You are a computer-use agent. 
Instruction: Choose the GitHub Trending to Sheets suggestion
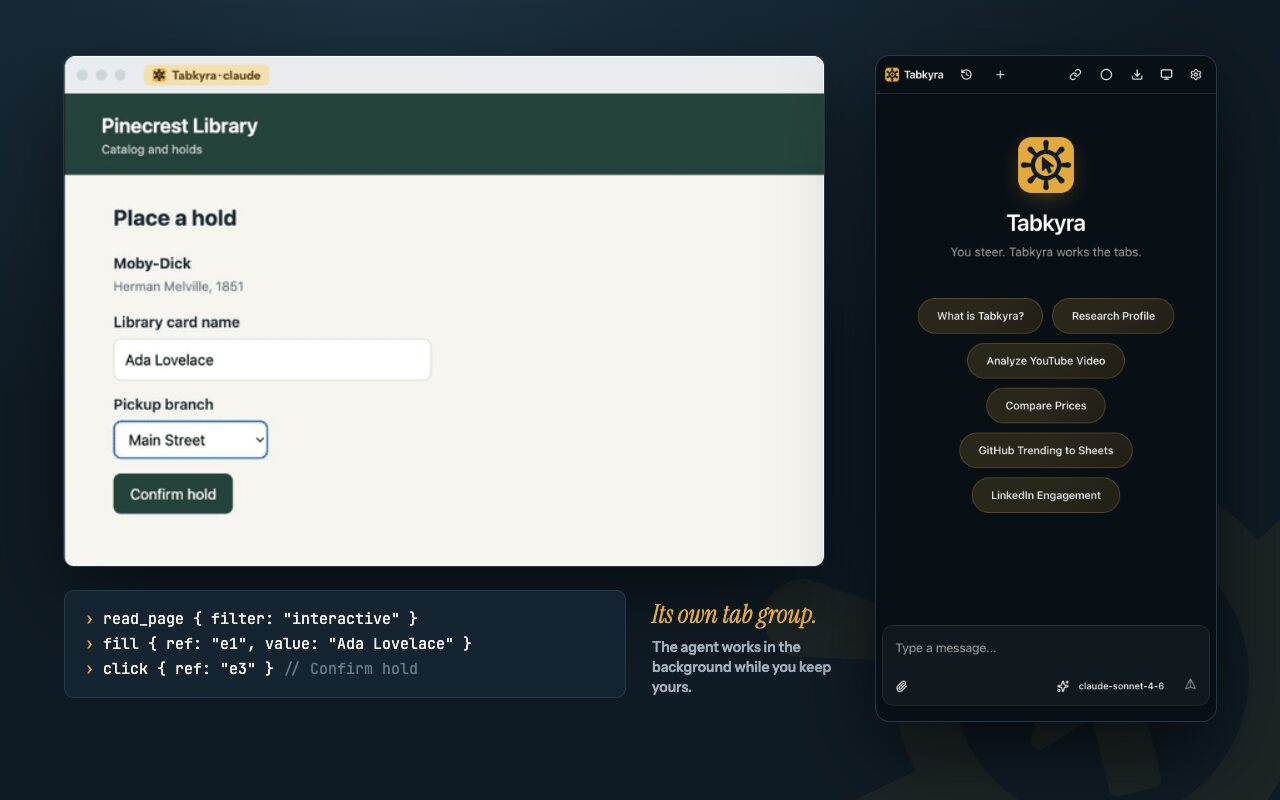(1046, 450)
